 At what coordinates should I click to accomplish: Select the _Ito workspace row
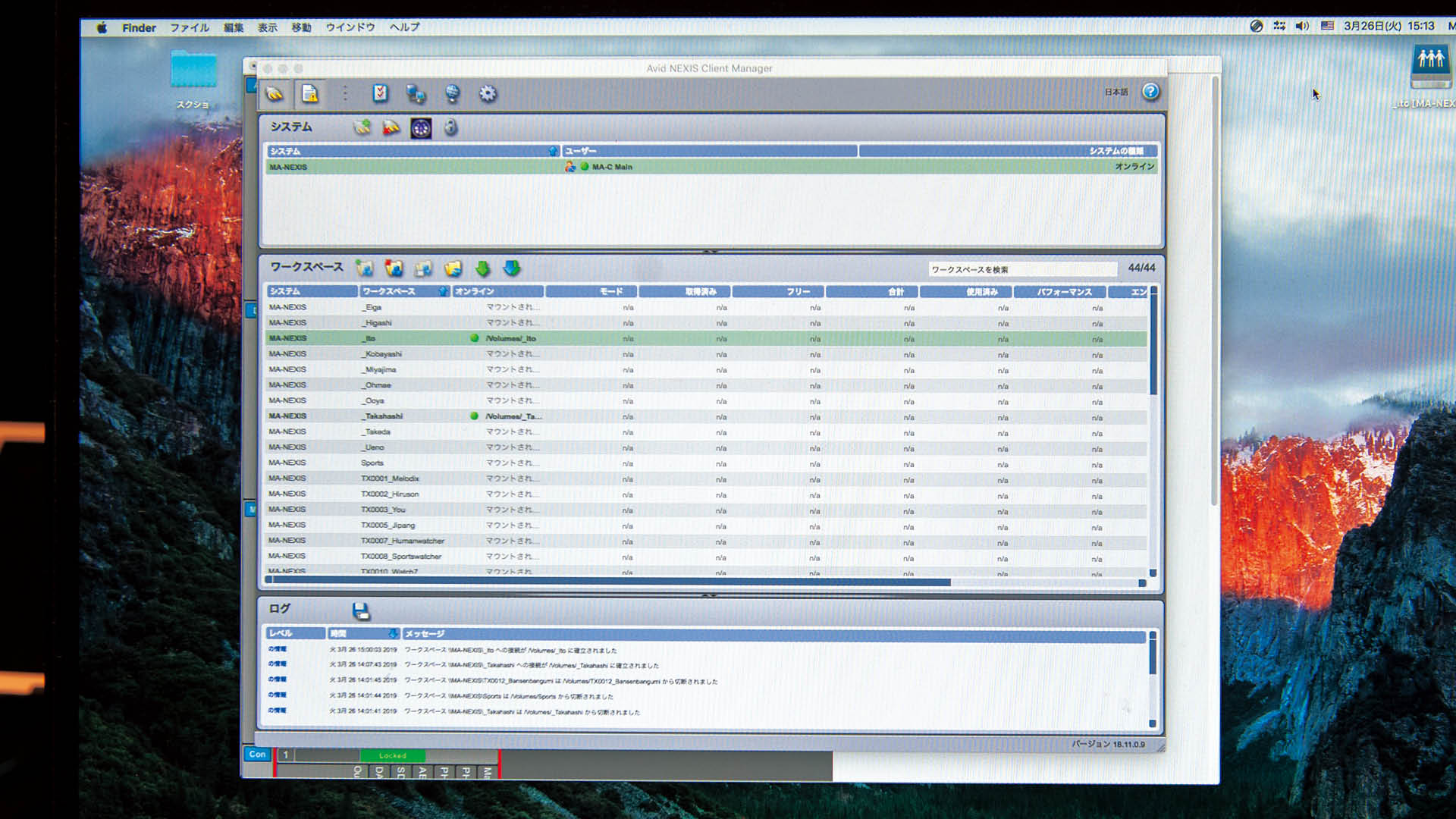pos(706,338)
